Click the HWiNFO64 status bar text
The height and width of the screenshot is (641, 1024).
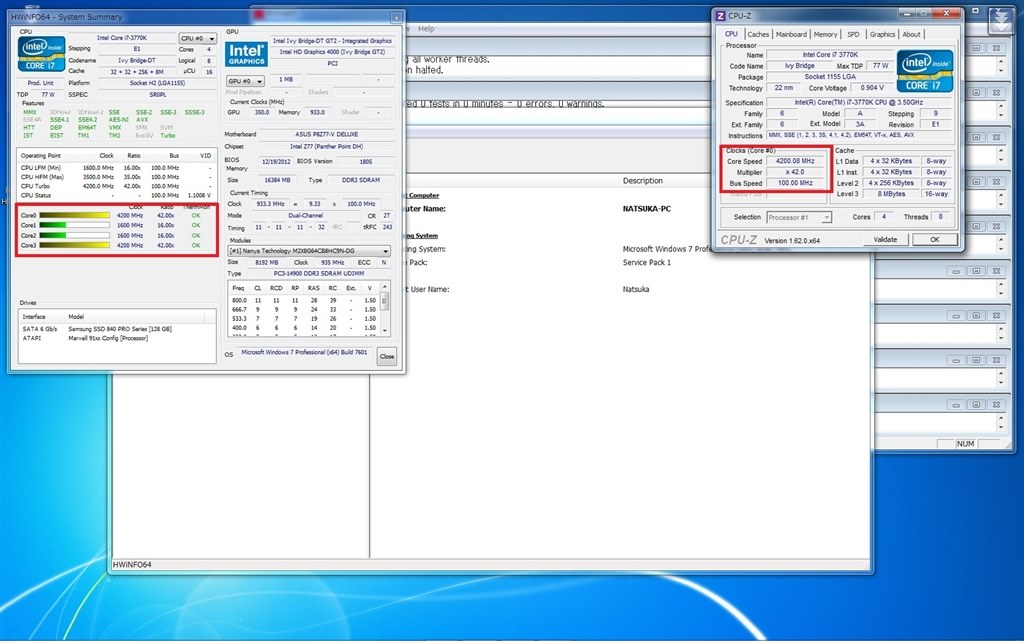point(132,565)
